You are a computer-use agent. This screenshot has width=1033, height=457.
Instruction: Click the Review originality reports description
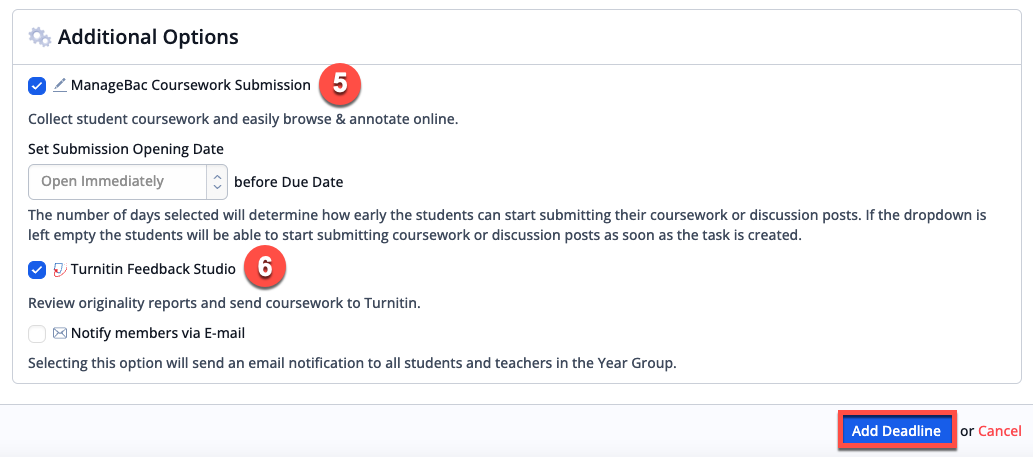click(x=224, y=304)
